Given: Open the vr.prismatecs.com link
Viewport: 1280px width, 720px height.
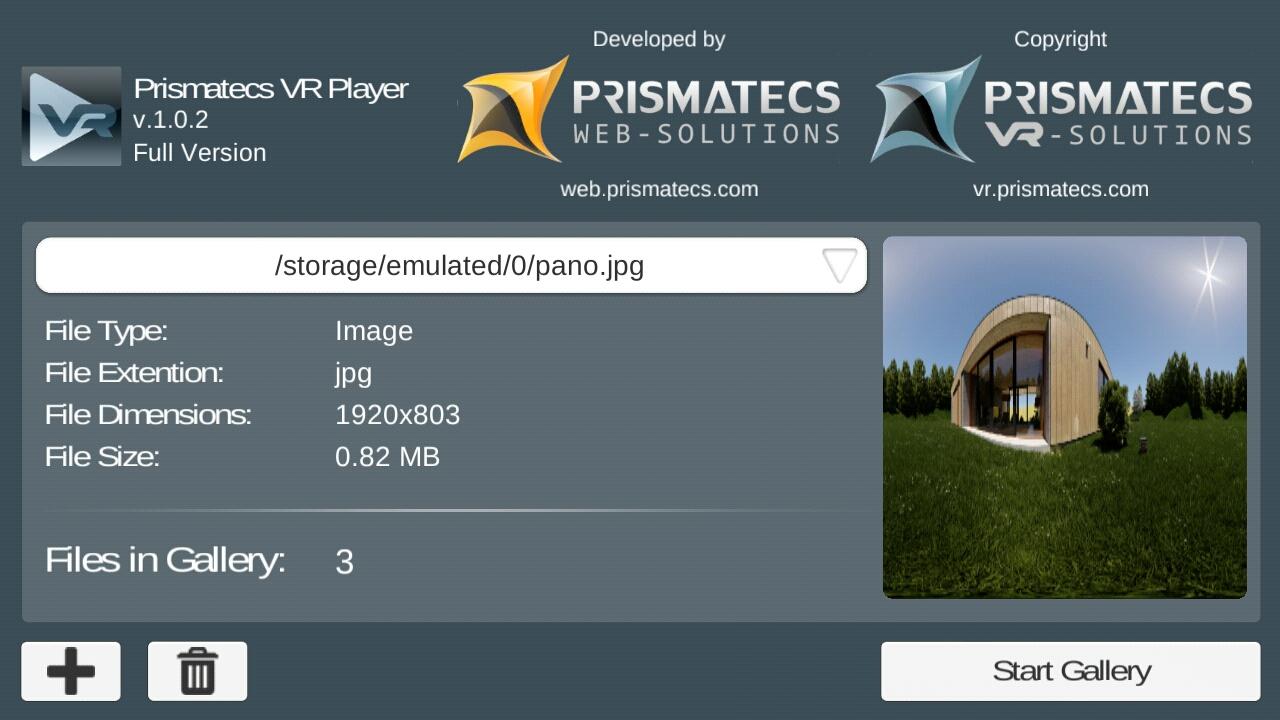Looking at the screenshot, I should 1060,189.
